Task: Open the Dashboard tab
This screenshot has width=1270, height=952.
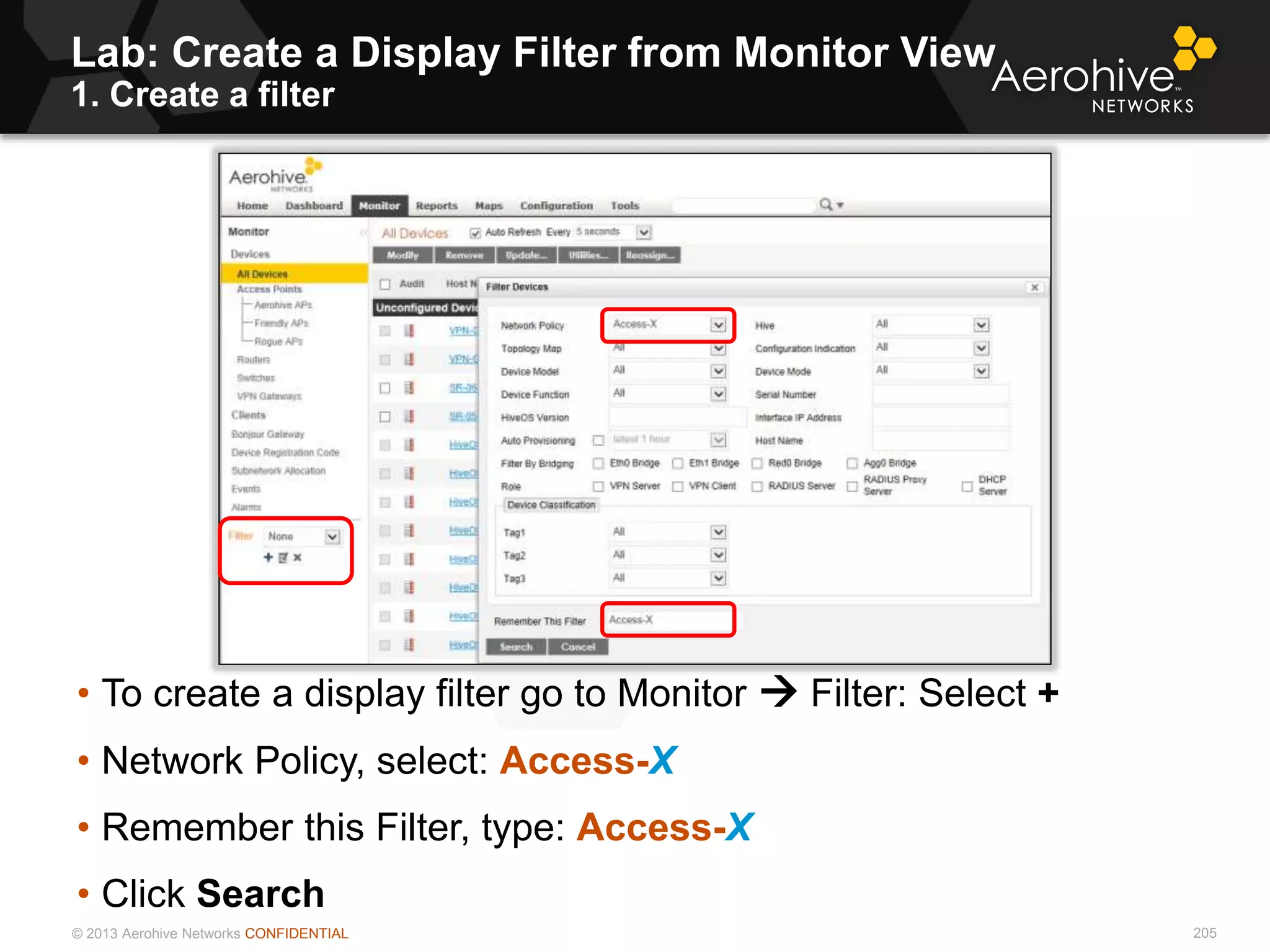Action: point(314,206)
